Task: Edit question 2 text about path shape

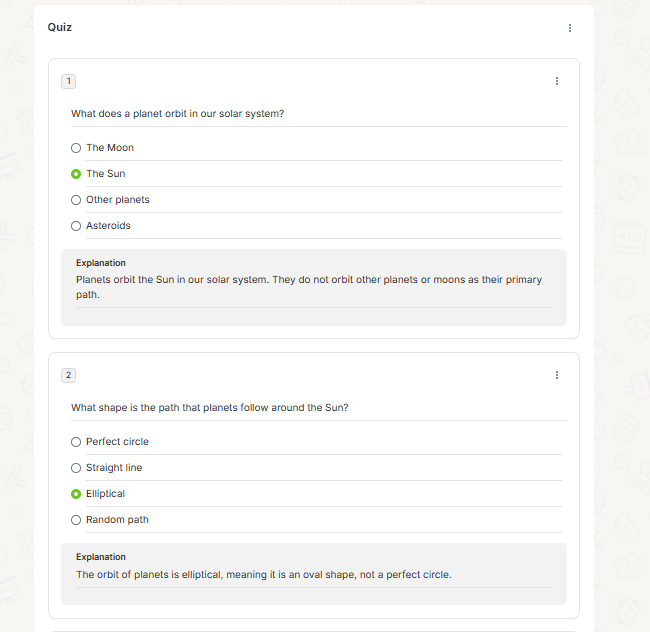Action: pyautogui.click(x=318, y=408)
